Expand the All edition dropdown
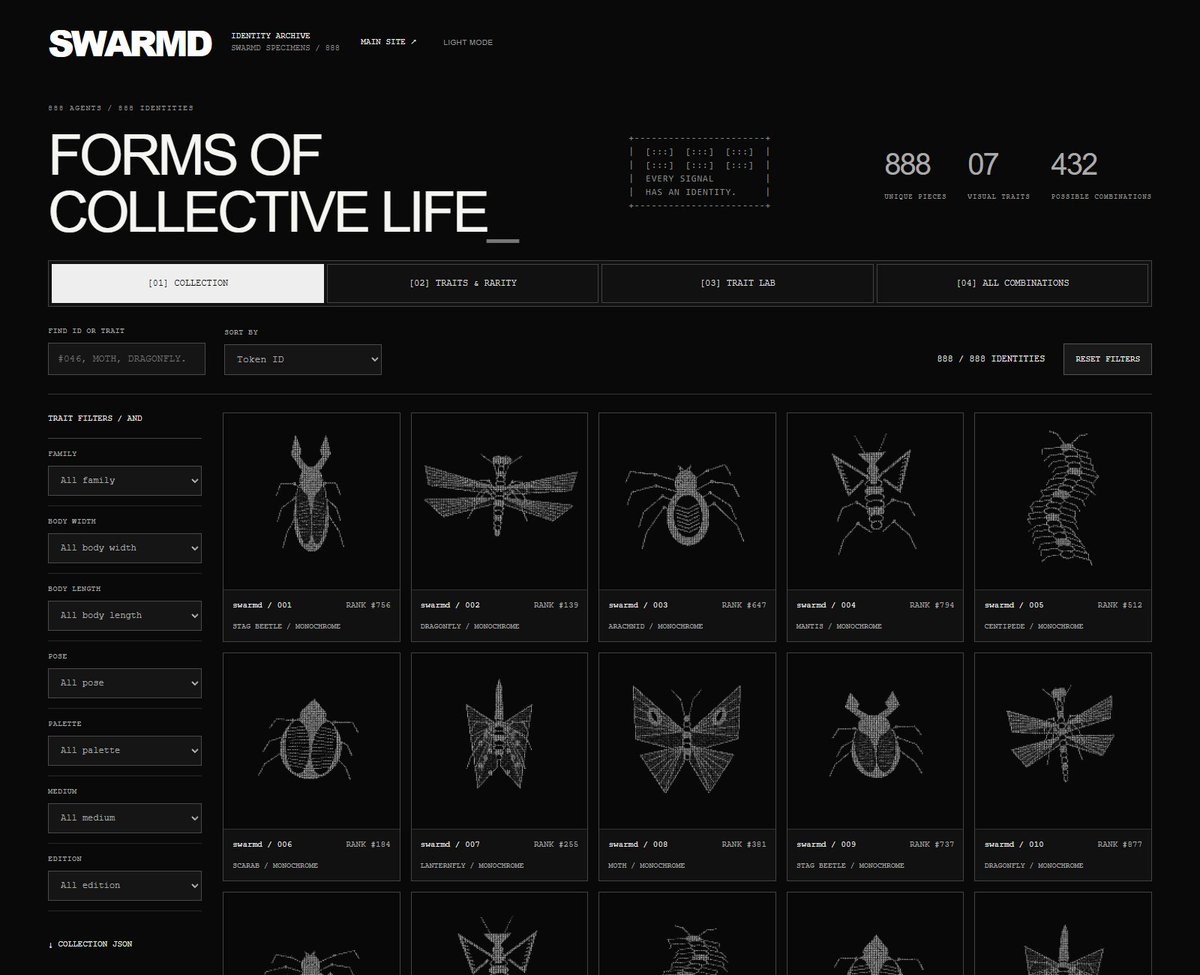Image resolution: width=1200 pixels, height=975 pixels. tap(125, 885)
